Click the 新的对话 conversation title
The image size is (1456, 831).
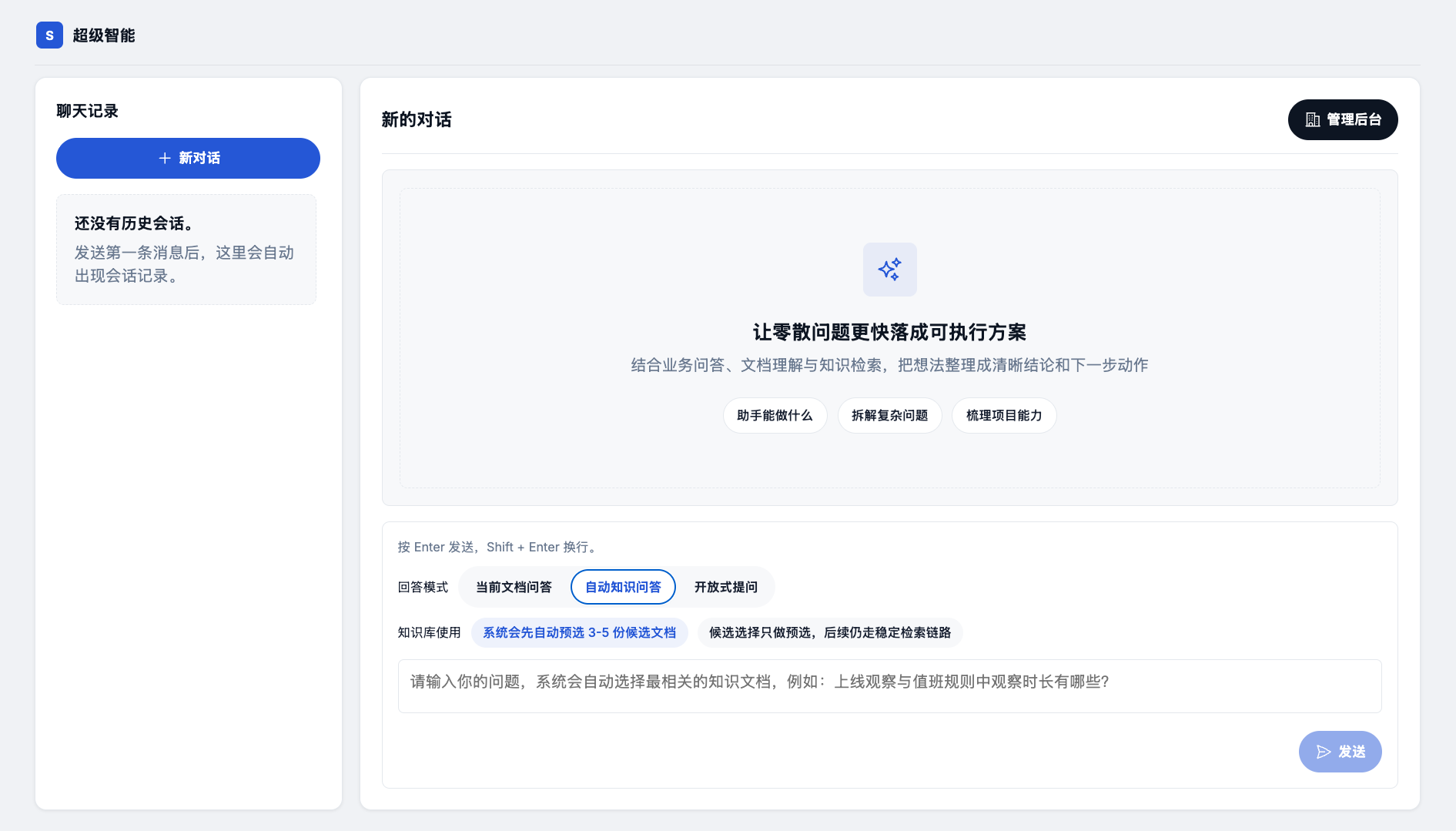[417, 119]
